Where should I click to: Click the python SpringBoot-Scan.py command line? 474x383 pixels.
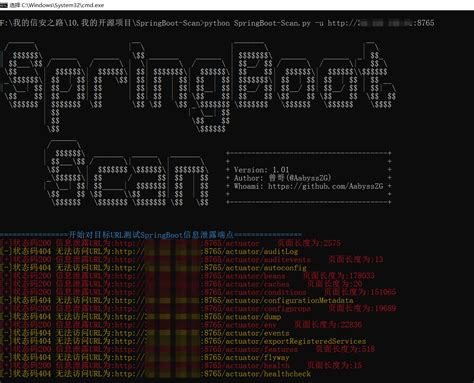tap(217, 23)
